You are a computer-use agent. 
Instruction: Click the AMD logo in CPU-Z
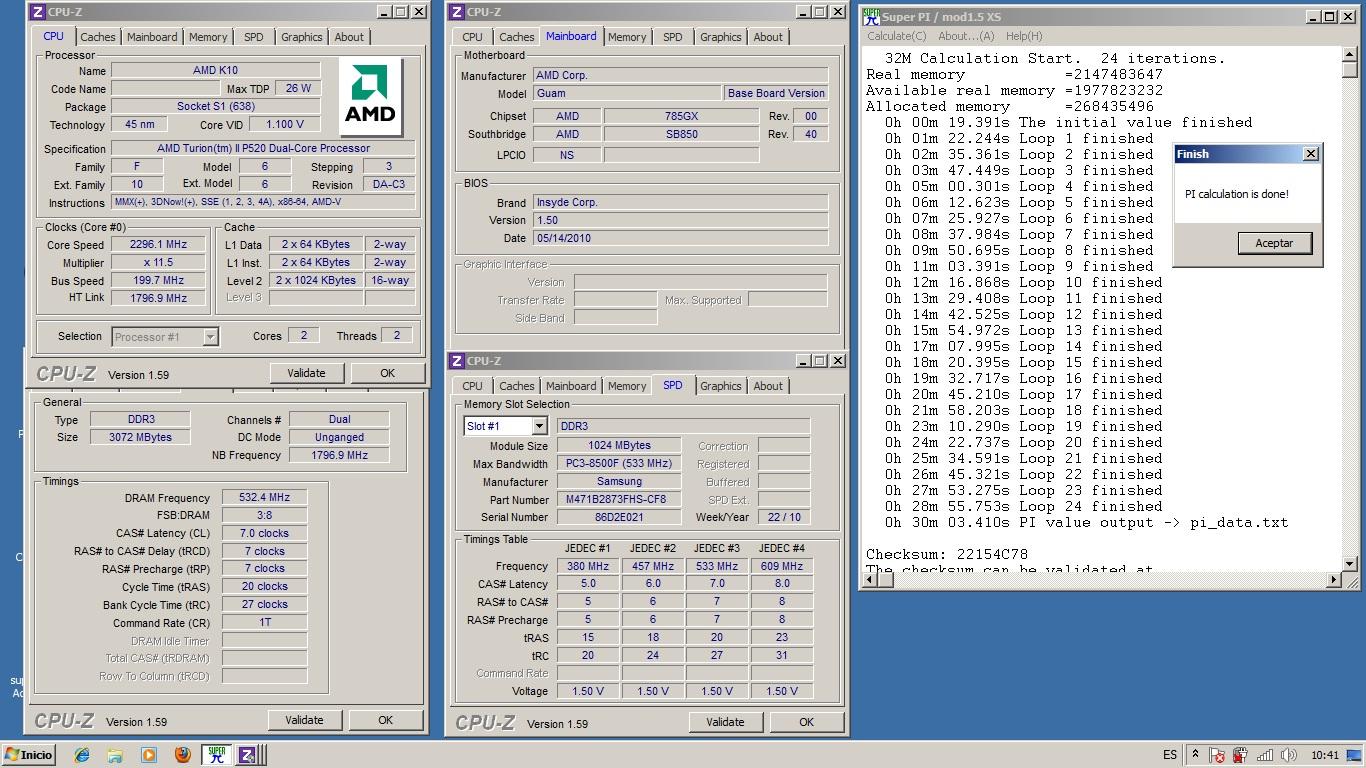370,95
